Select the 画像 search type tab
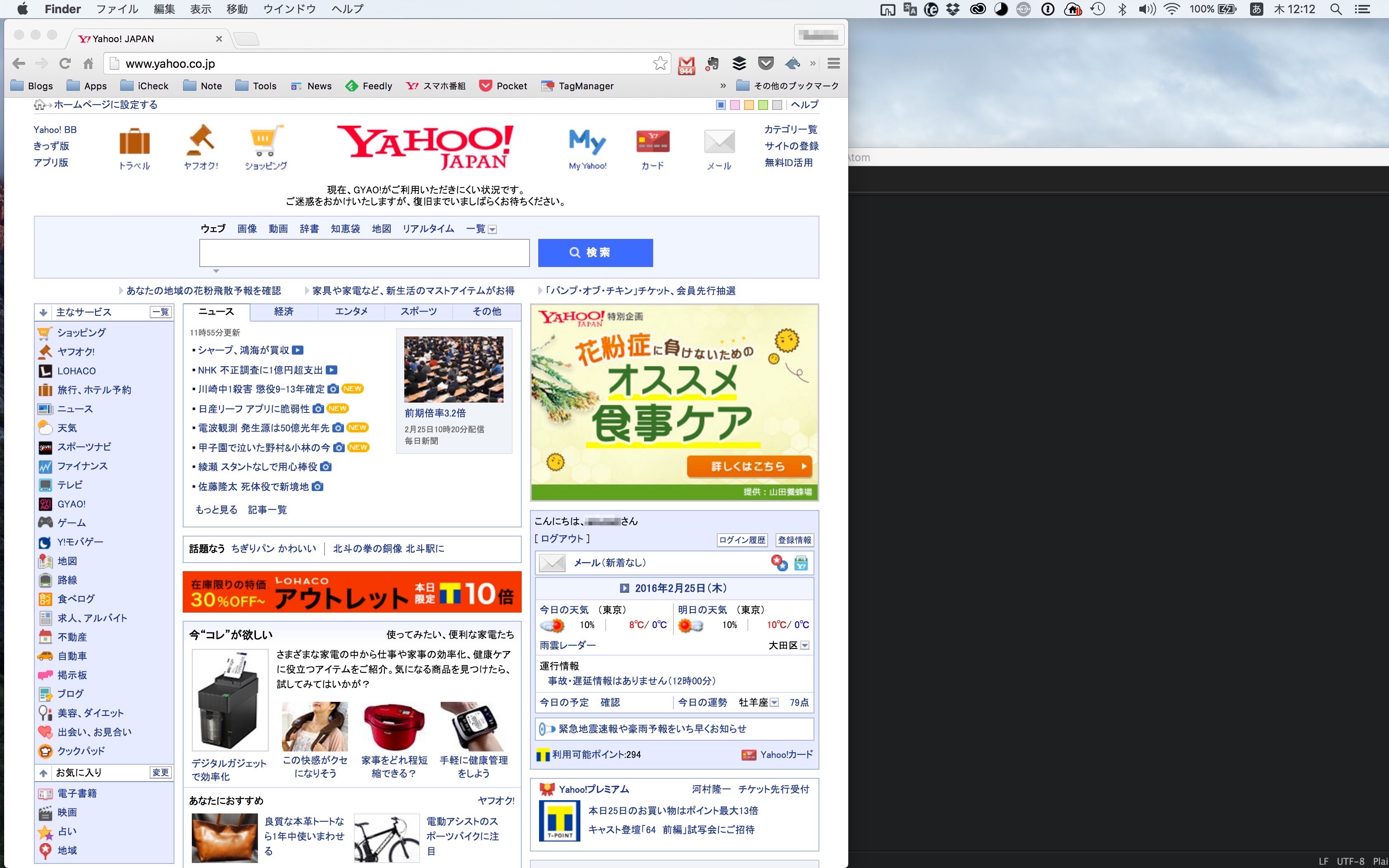This screenshot has width=1389, height=868. pos(247,229)
